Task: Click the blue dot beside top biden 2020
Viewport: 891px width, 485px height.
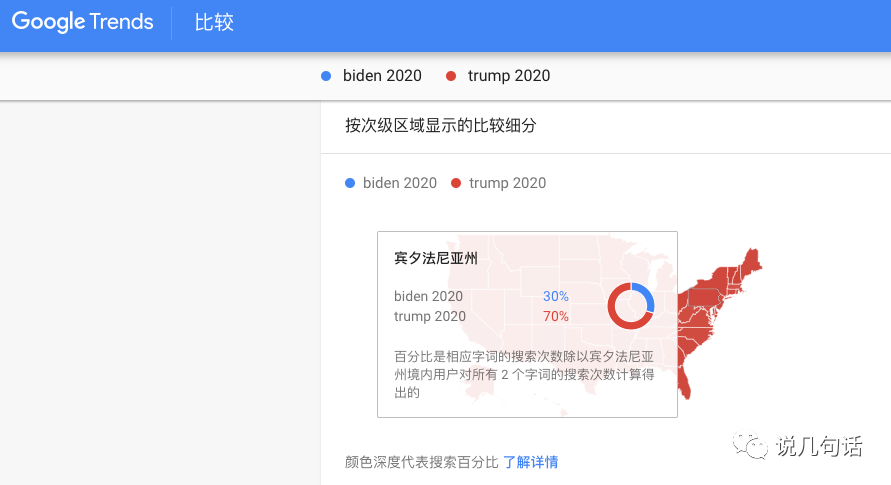Action: tap(326, 76)
